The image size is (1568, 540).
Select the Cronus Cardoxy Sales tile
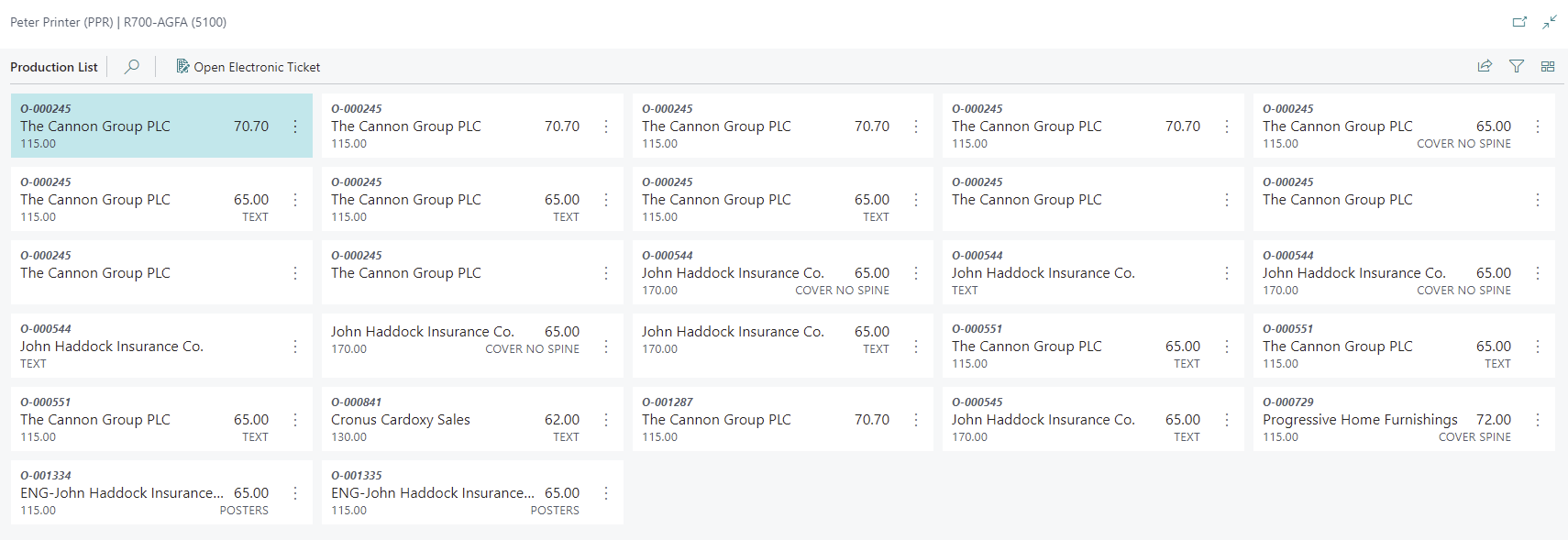(x=472, y=419)
